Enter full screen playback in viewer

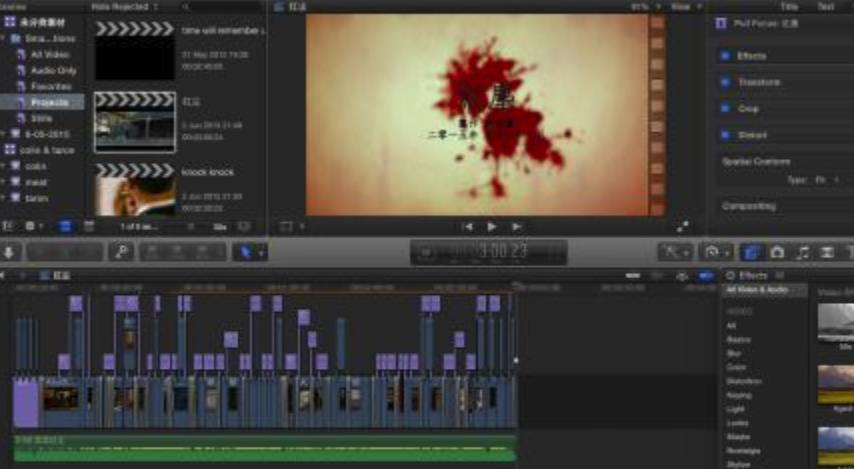pyautogui.click(x=683, y=227)
